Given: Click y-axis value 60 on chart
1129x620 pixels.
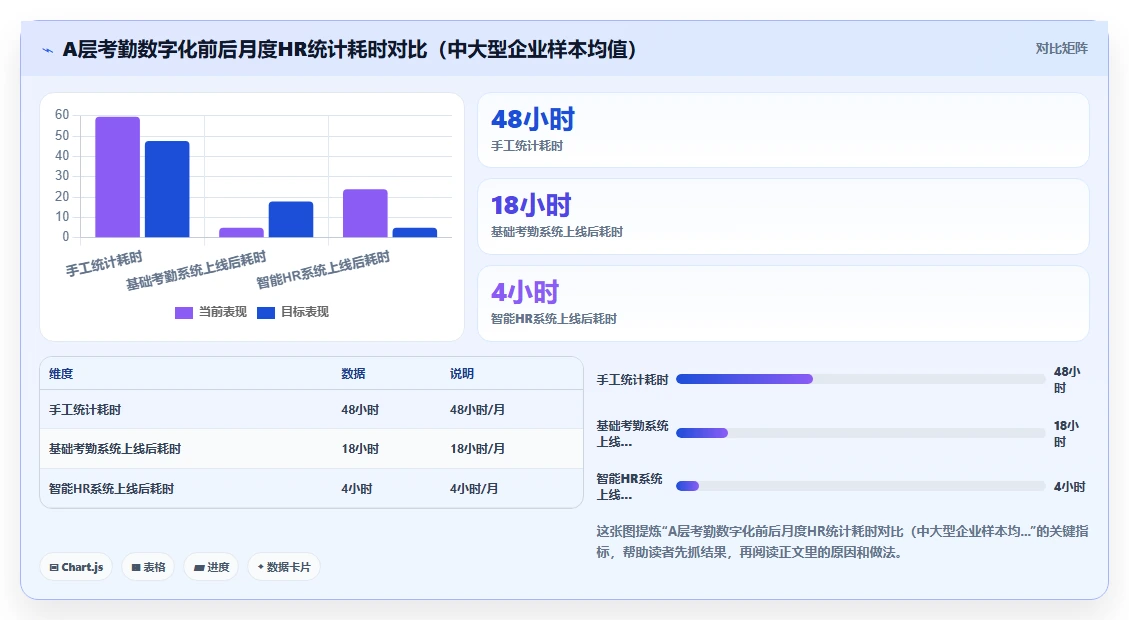Looking at the screenshot, I should coord(62,114).
